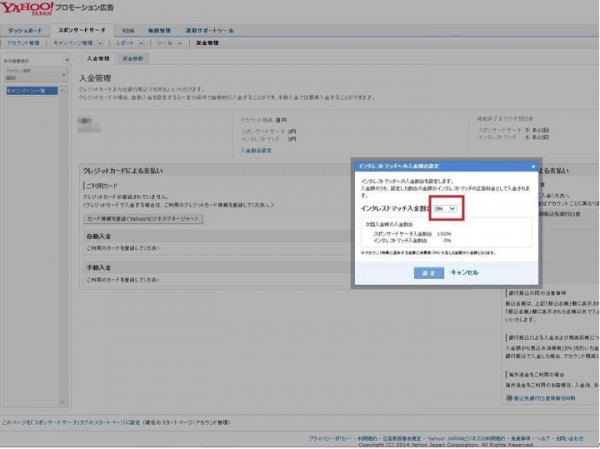Click キャンセル in the dialog
Image resolution: width=600 pixels, height=449 pixels.
[464, 273]
